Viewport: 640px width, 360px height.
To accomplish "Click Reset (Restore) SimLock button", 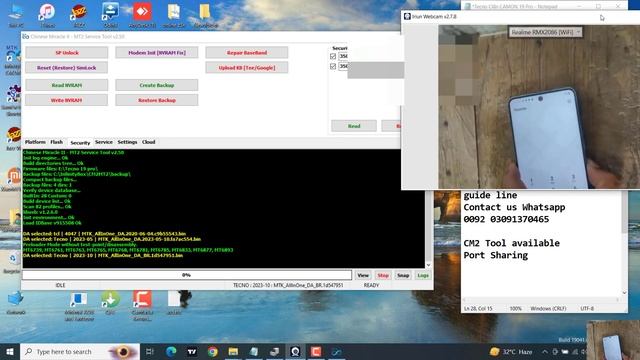I will pos(67,68).
